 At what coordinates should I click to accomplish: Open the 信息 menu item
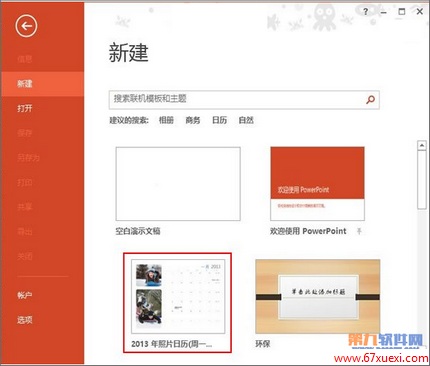click(x=25, y=59)
